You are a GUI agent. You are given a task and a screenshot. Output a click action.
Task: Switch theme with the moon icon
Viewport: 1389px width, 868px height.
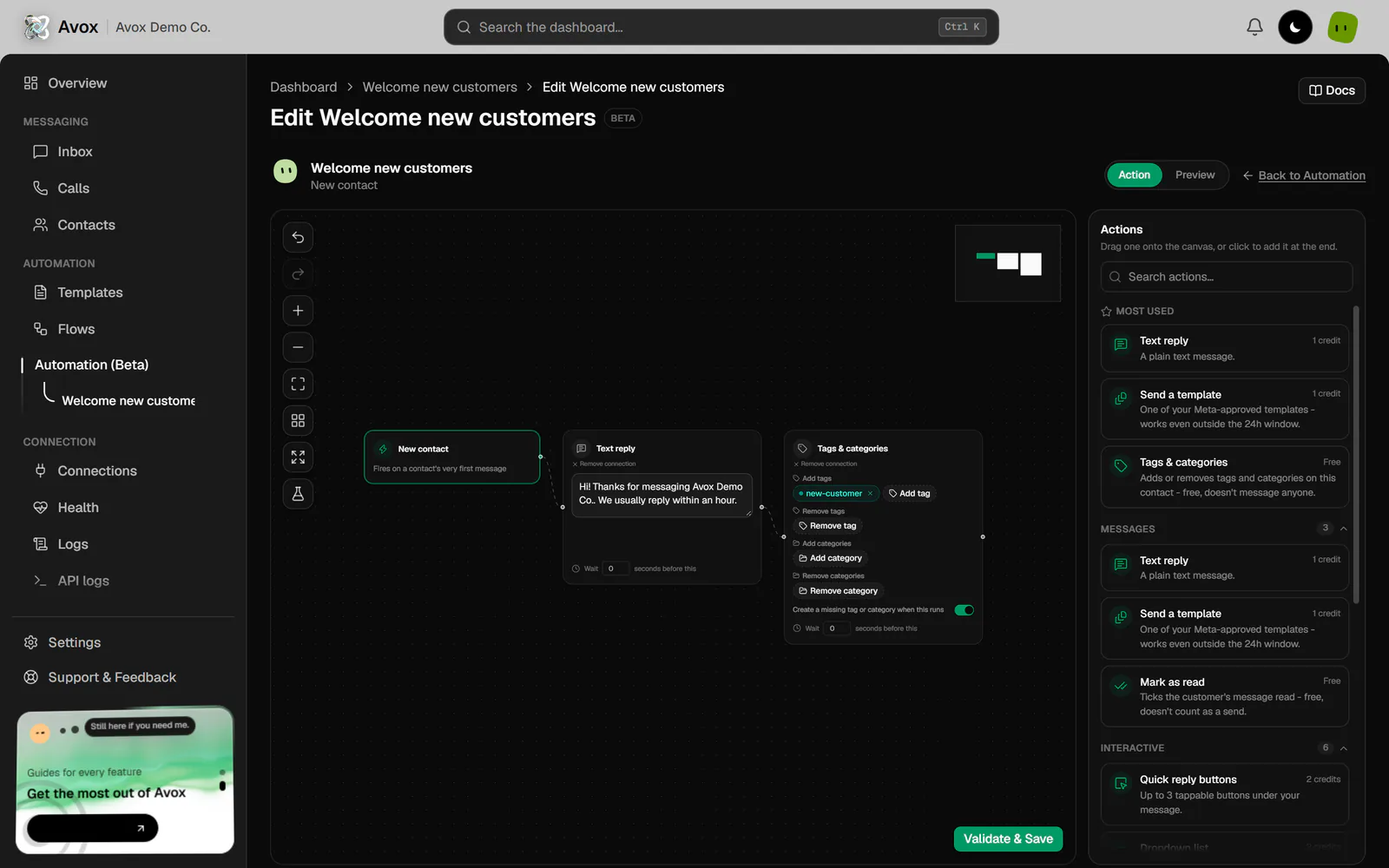[1295, 27]
